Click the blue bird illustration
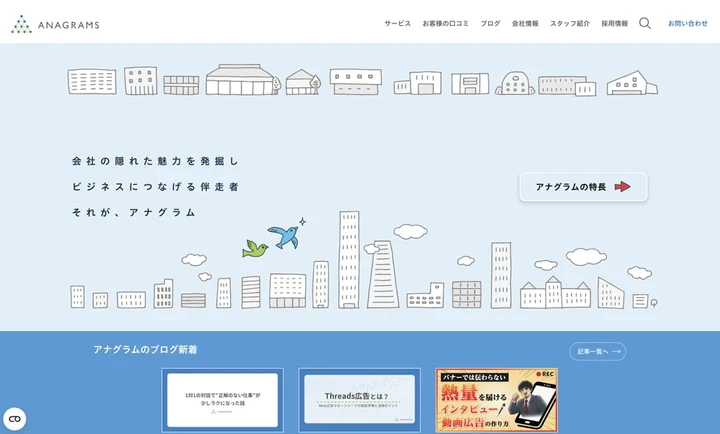The image size is (720, 434). point(284,236)
